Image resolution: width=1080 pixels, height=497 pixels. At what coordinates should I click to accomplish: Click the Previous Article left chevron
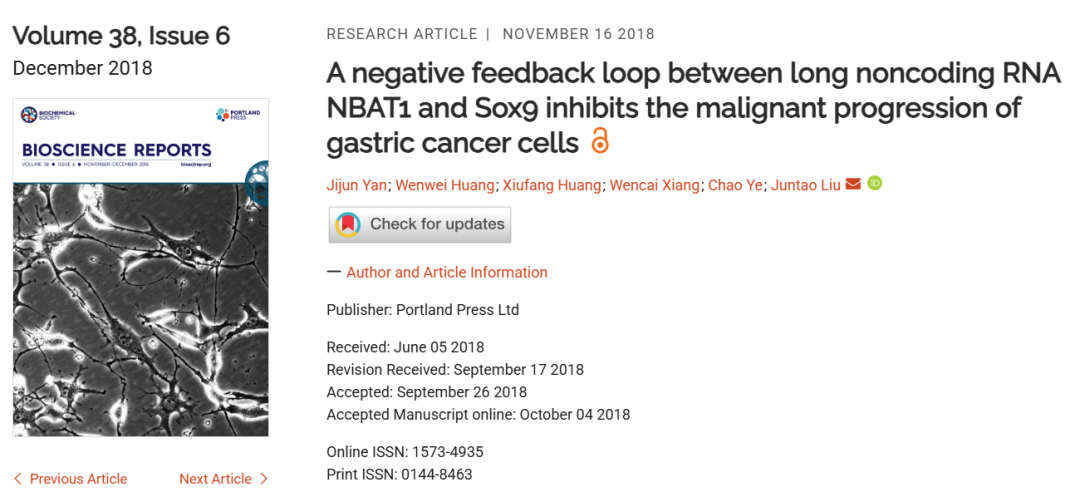pos(18,478)
